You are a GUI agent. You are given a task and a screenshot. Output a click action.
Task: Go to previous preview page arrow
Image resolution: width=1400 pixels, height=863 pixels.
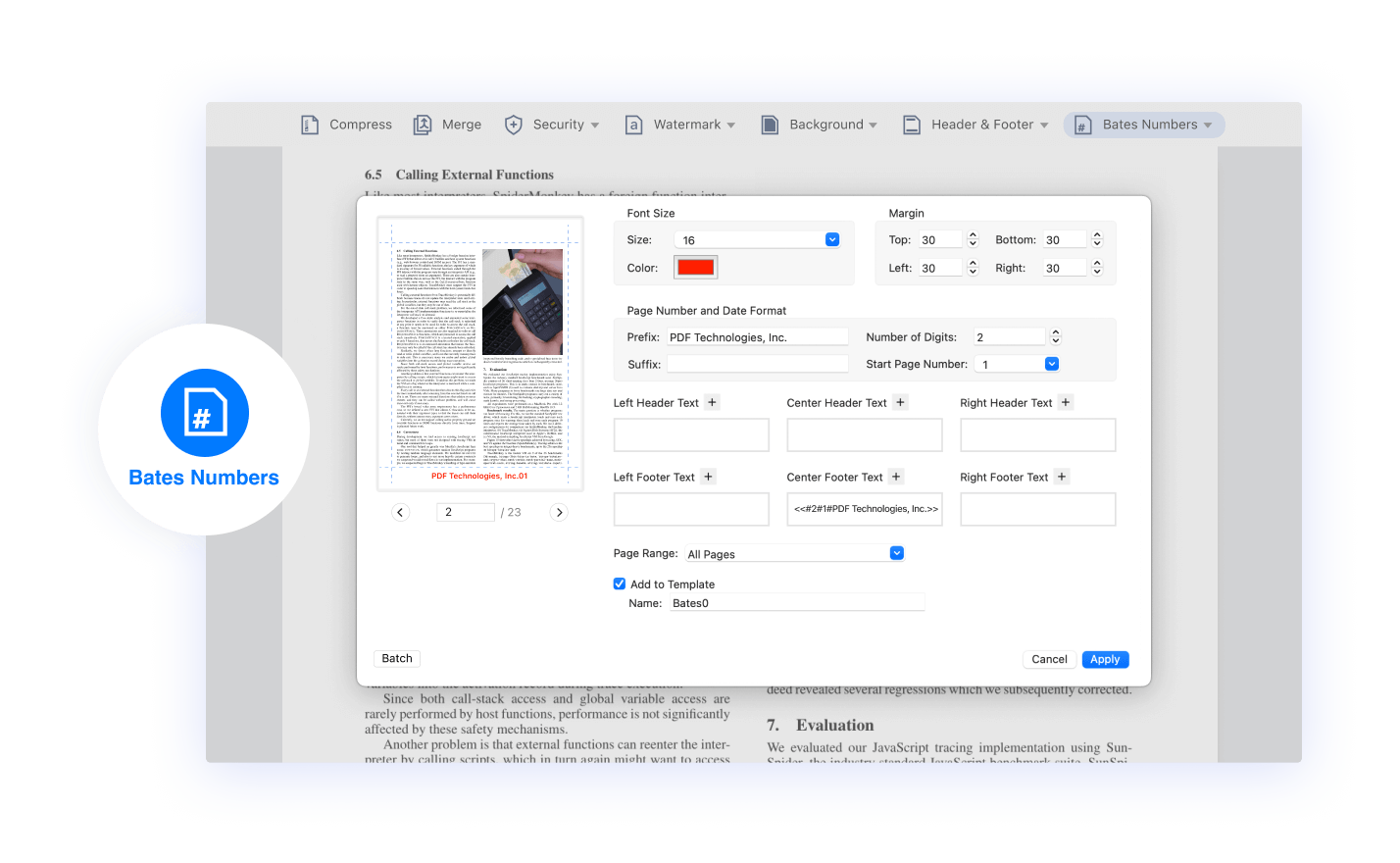[x=400, y=512]
